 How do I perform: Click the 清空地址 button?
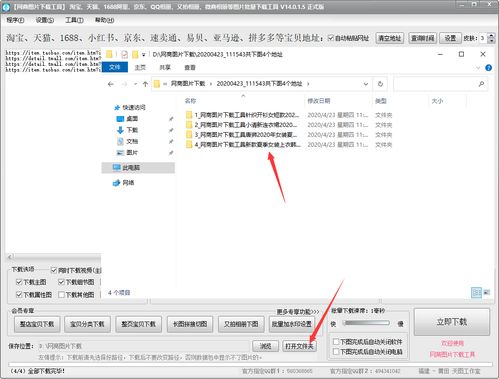390,38
